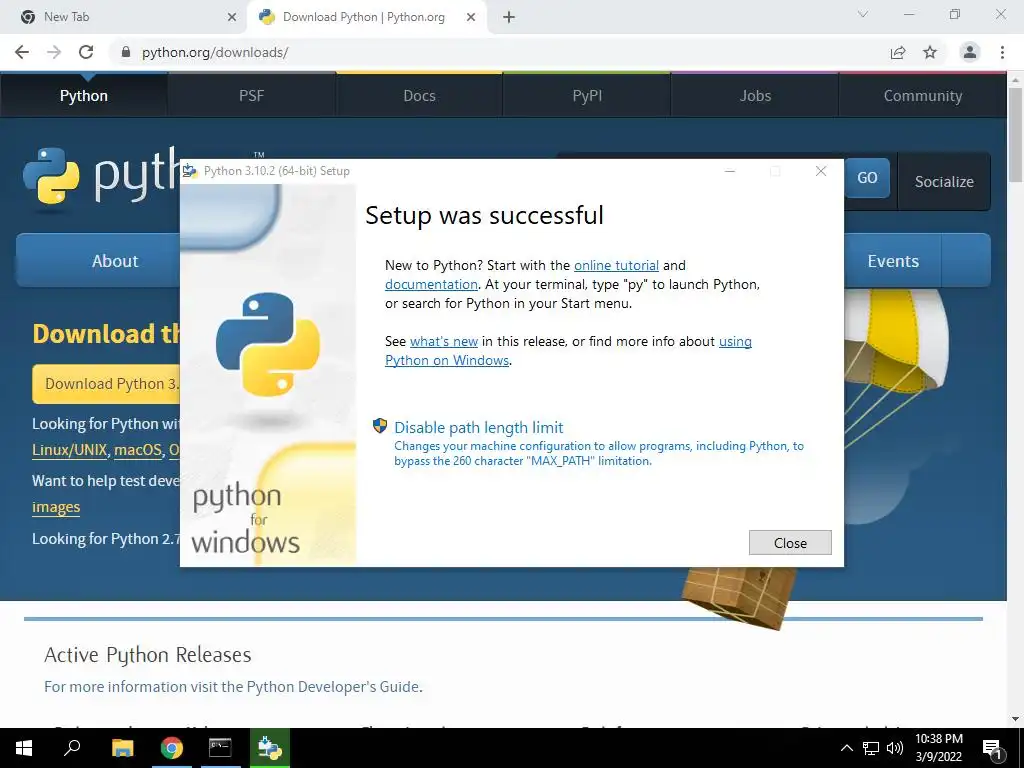
Task: Click the Chrome forward arrow
Action: (x=54, y=52)
